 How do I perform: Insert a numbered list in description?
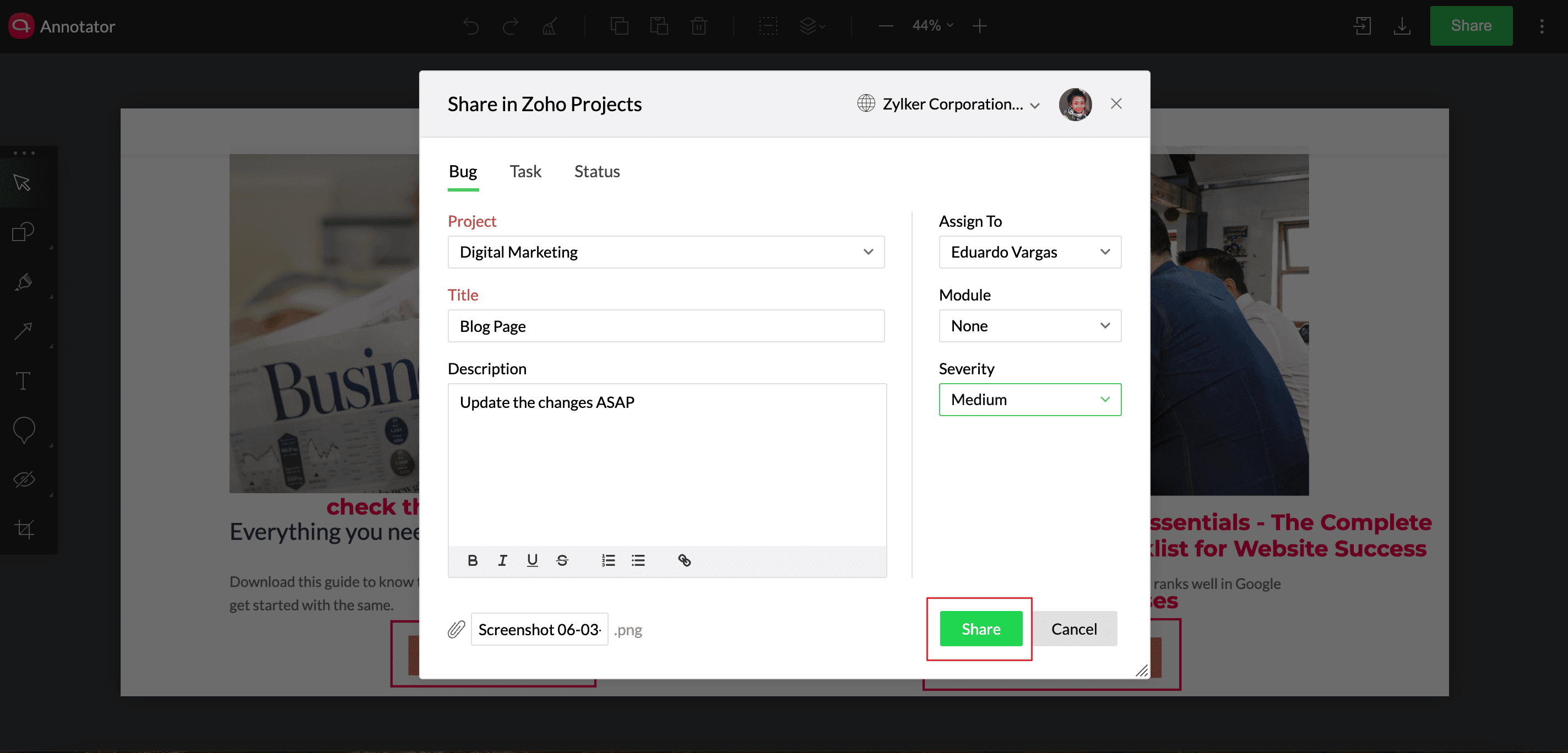(x=607, y=560)
